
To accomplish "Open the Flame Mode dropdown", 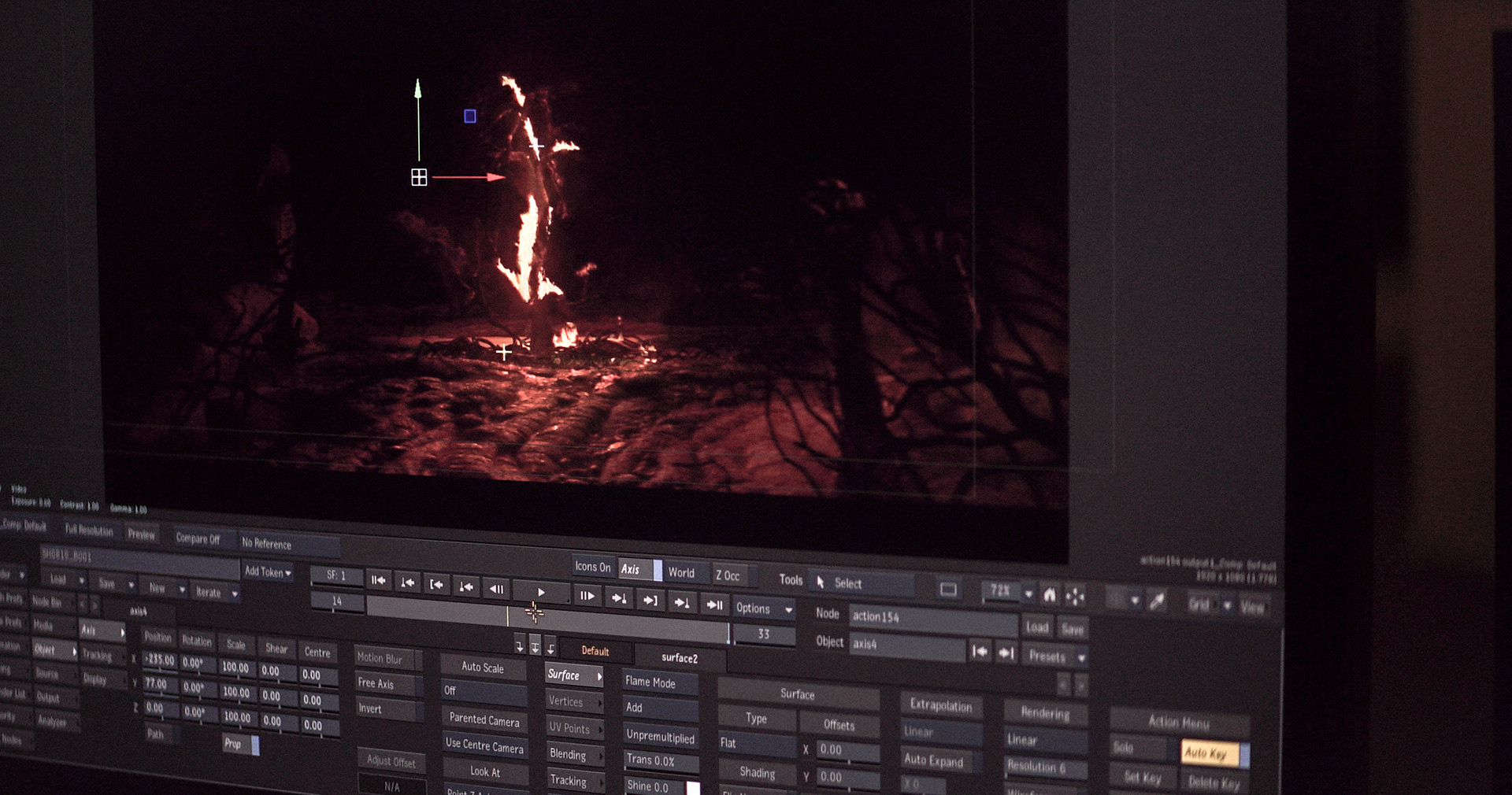I will pos(660,682).
